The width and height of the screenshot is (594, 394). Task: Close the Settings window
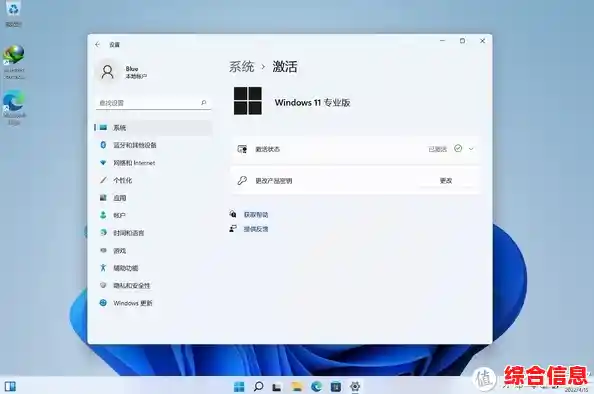483,41
